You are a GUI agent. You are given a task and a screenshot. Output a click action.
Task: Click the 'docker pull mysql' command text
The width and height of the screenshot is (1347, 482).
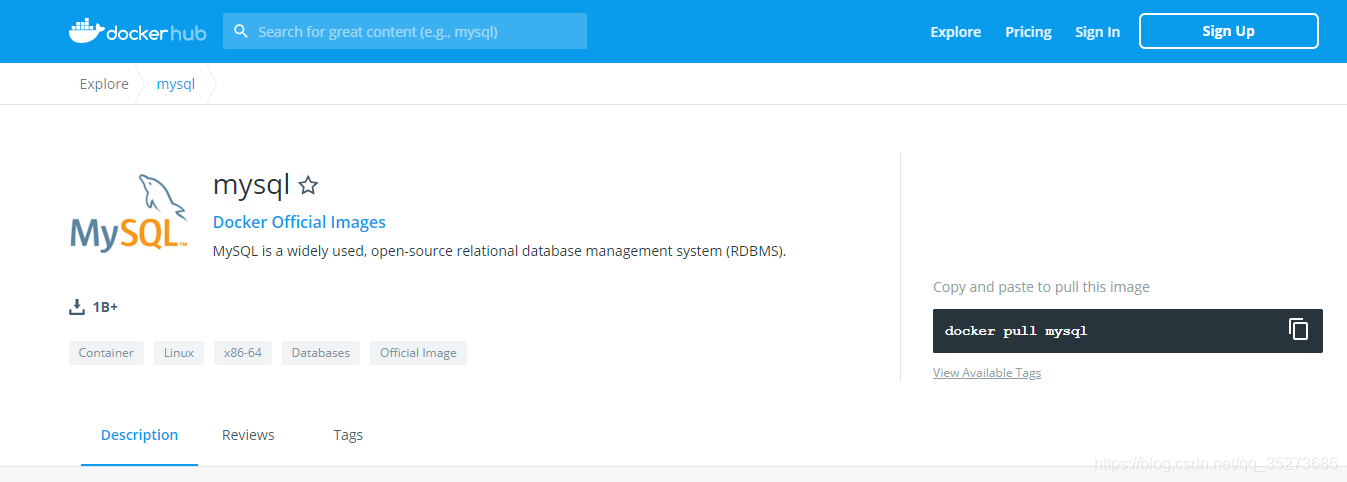[x=1015, y=331]
